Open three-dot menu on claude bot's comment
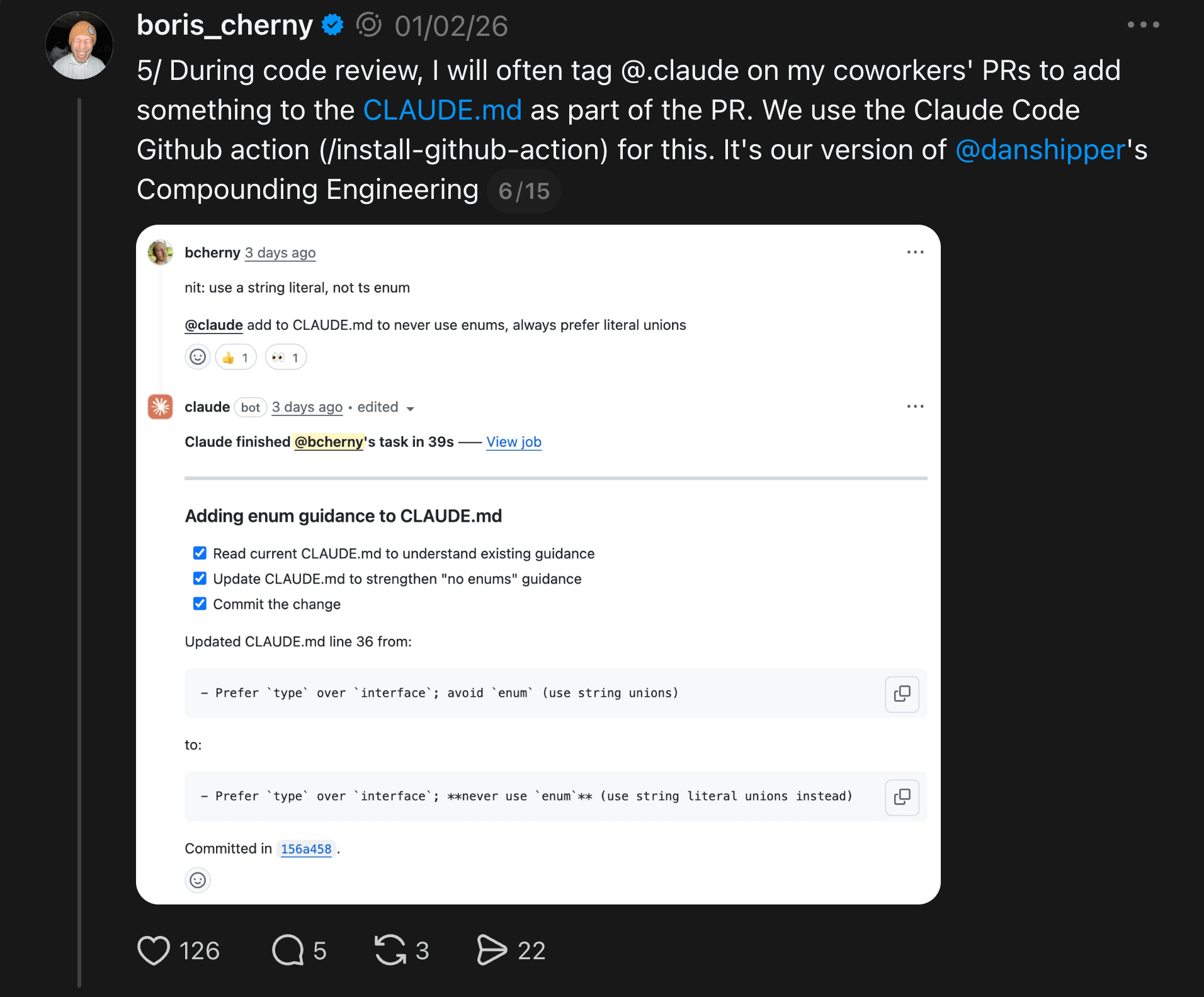The height and width of the screenshot is (997, 1204). (x=915, y=406)
